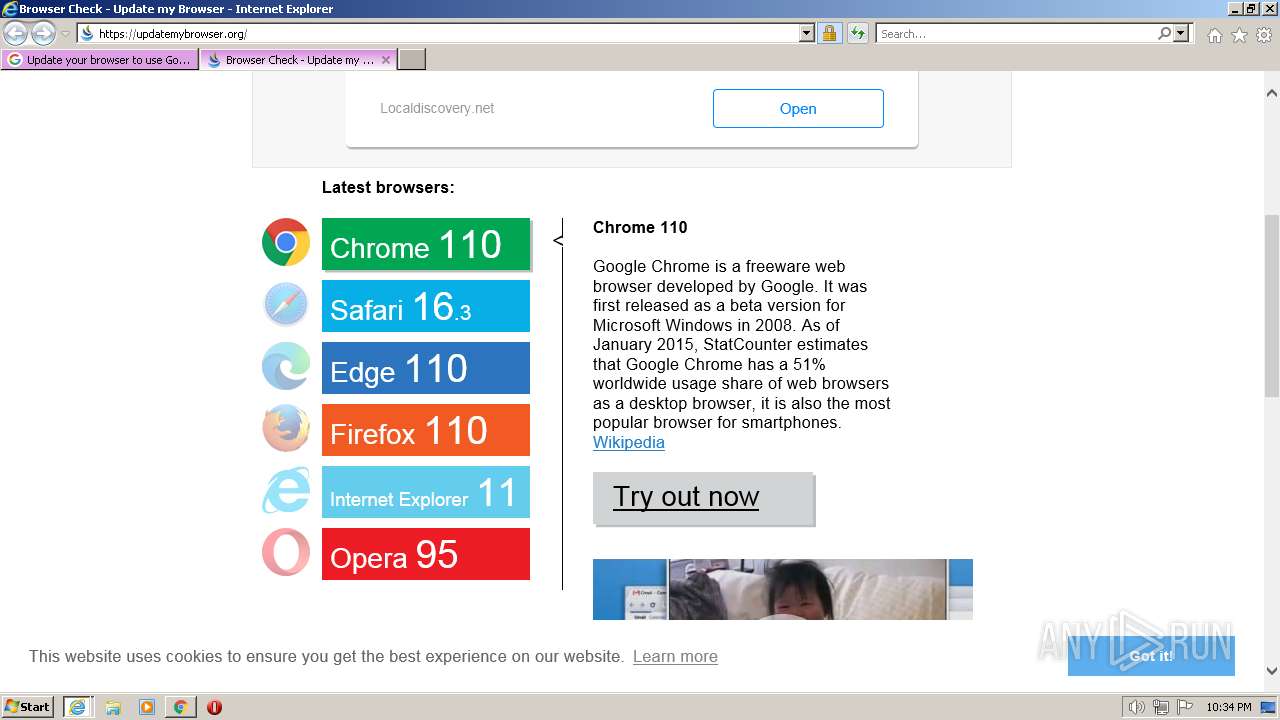Click the refresh page icon

point(857,33)
